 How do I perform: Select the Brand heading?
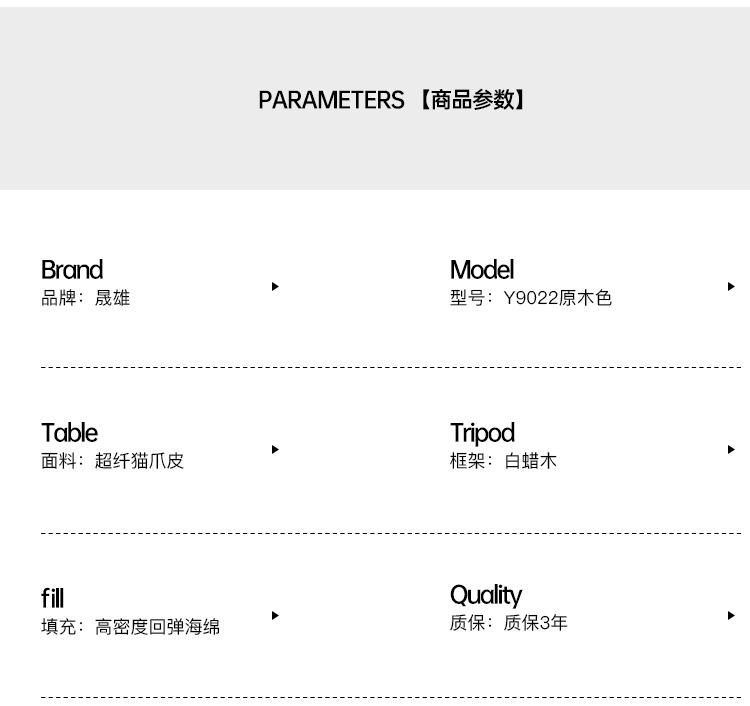tap(72, 270)
